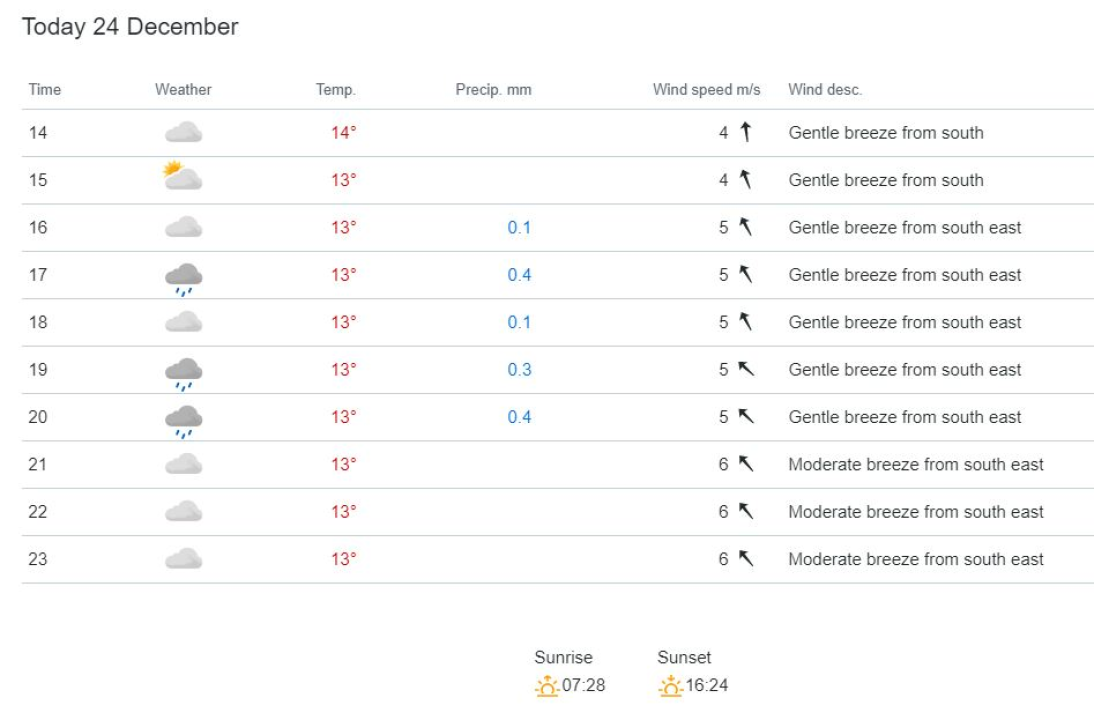1094x720 pixels.
Task: Click the Wind speed m/s header
Action: 706,89
